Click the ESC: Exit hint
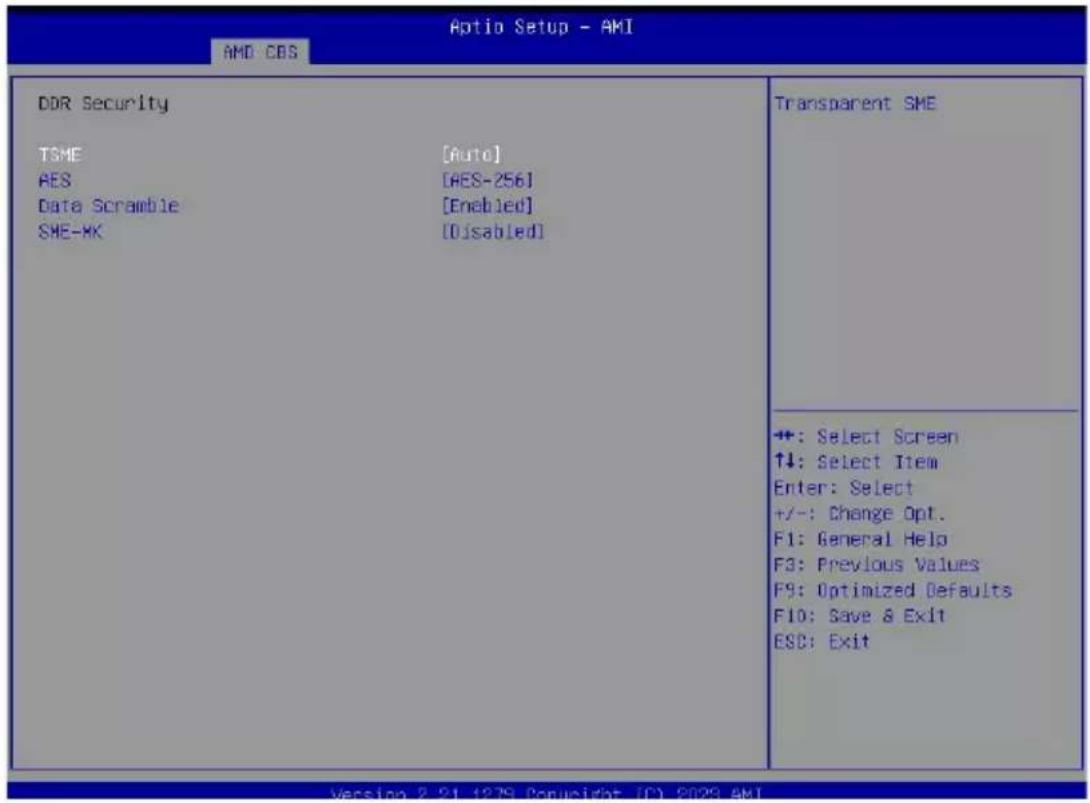 [822, 642]
